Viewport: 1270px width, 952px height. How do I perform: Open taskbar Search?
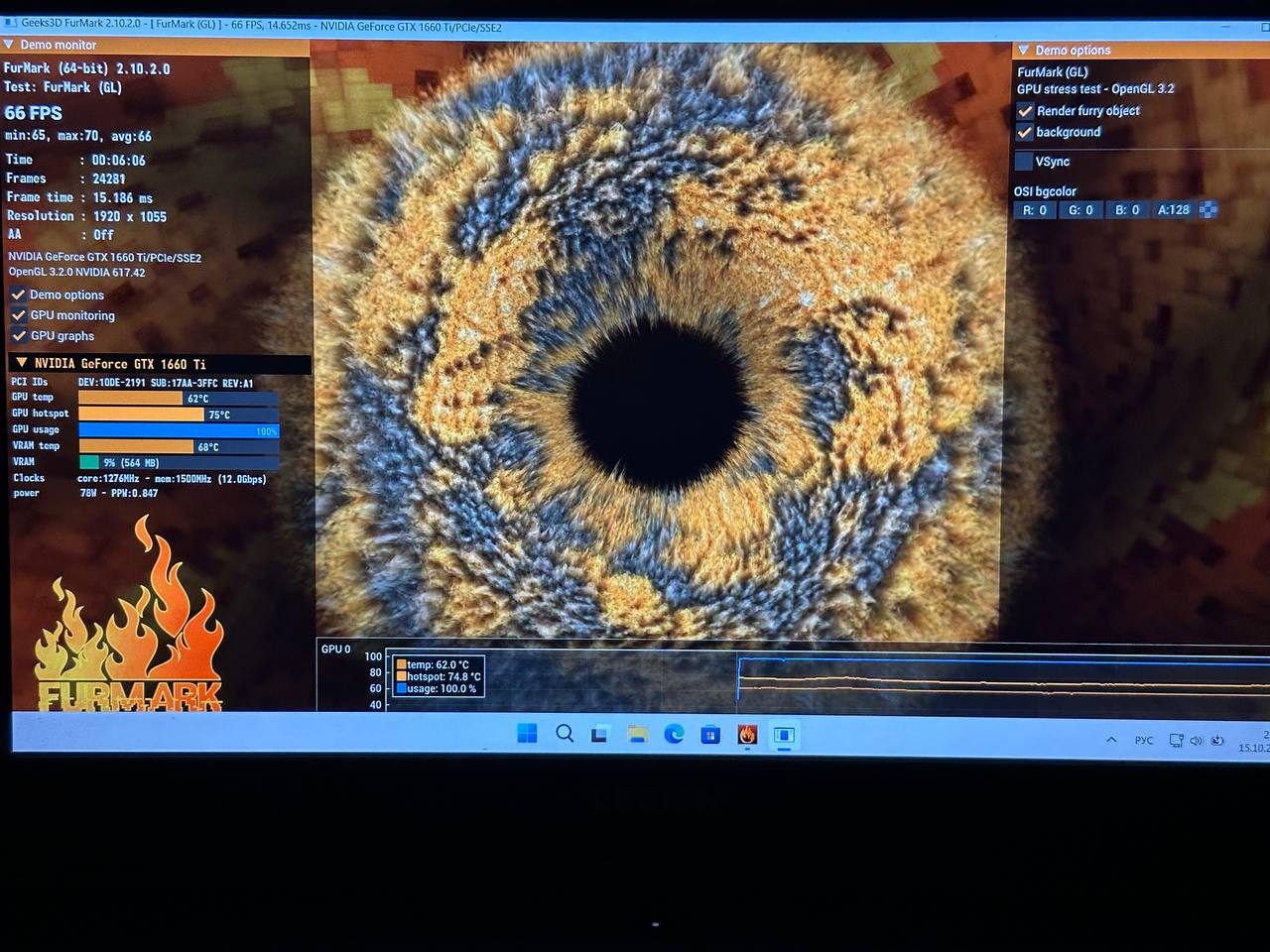pyautogui.click(x=565, y=734)
